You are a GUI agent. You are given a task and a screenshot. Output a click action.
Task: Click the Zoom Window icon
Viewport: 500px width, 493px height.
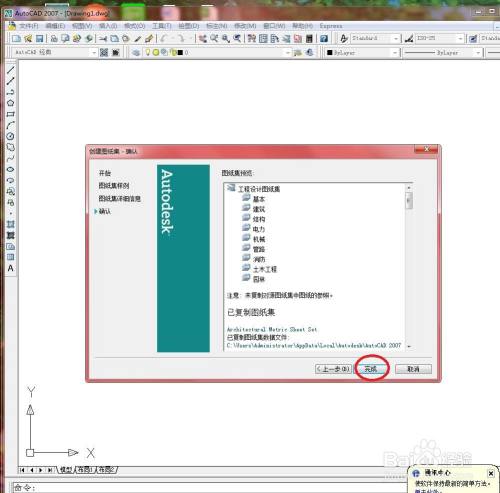click(226, 39)
